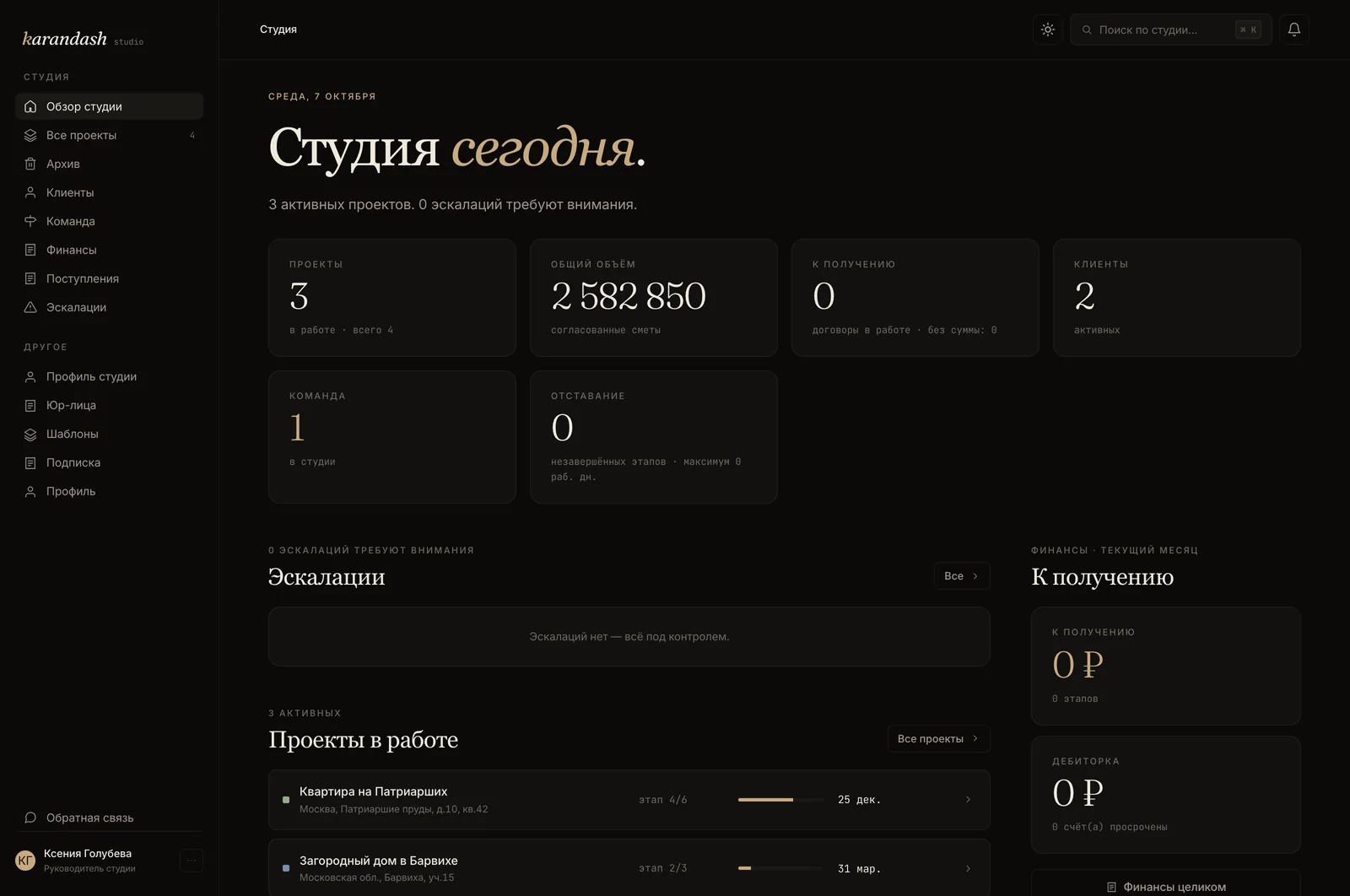Click the Поступления icon
This screenshot has width=1350, height=896.
tap(30, 278)
